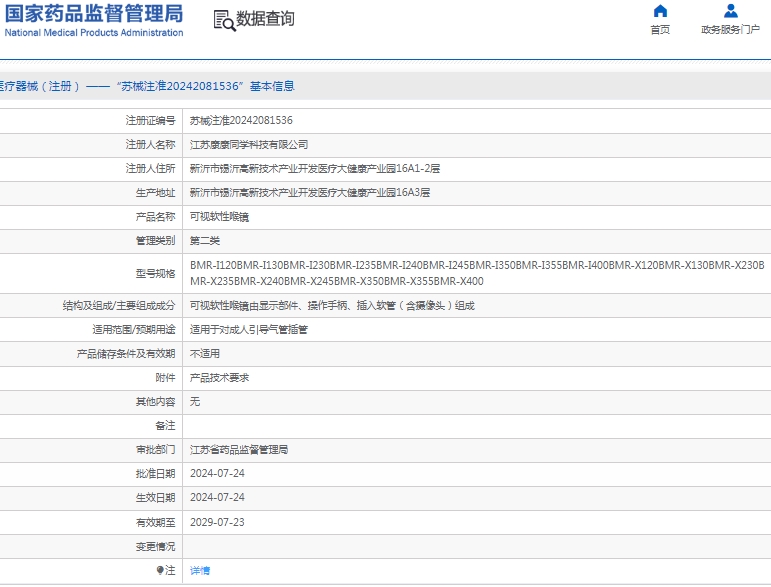771x587 pixels.
Task: Open the 政务服务门户 user icon
Action: [731, 11]
